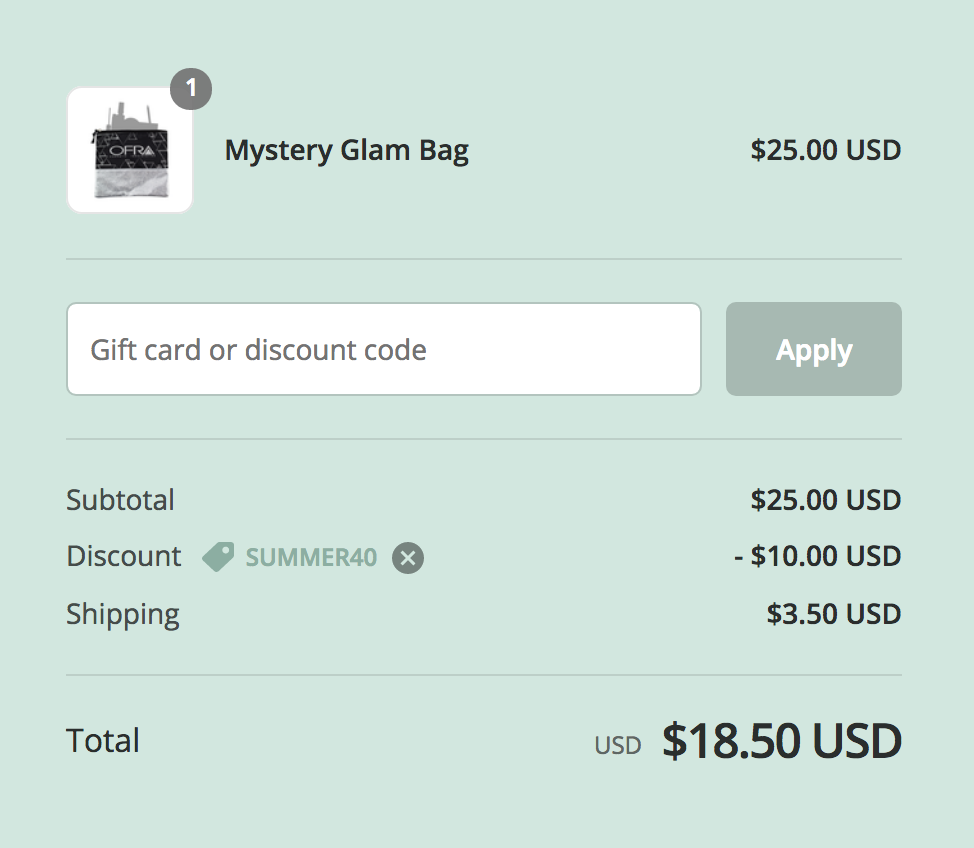This screenshot has height=848, width=974.
Task: Click the product price $25.00 USD
Action: click(826, 150)
